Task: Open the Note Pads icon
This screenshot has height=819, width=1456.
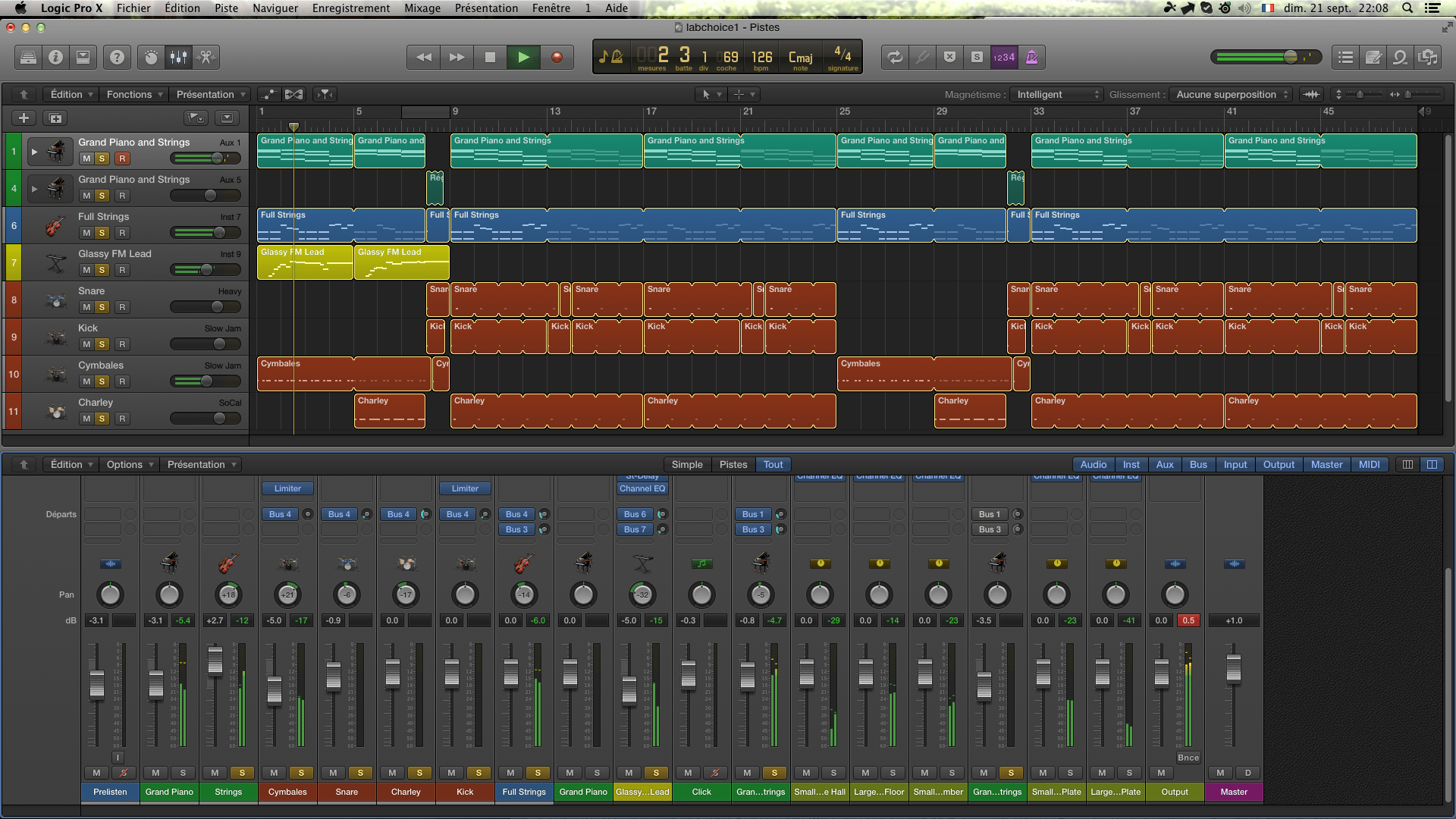Action: [x=1373, y=57]
